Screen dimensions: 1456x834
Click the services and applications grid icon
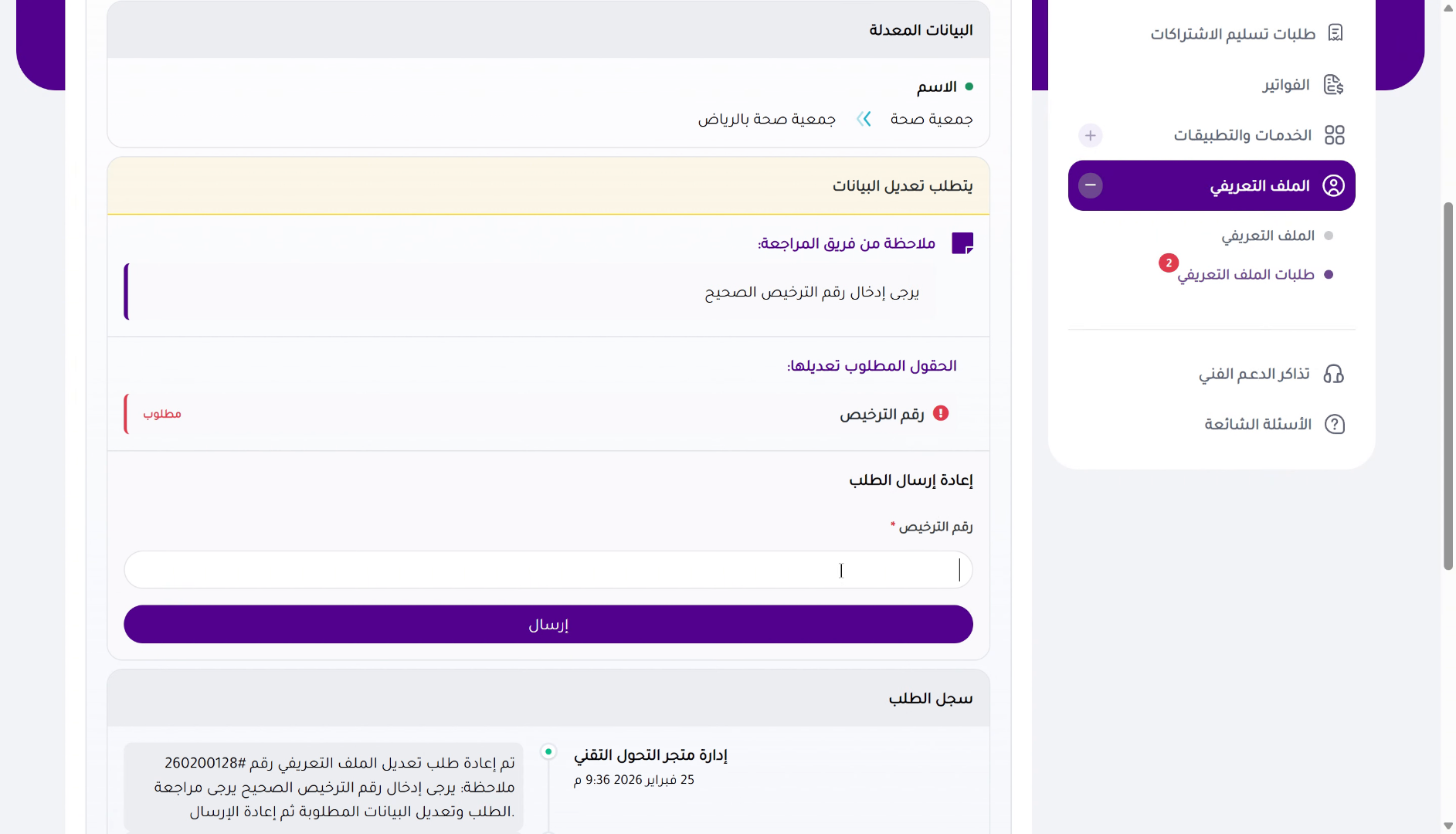click(x=1335, y=134)
